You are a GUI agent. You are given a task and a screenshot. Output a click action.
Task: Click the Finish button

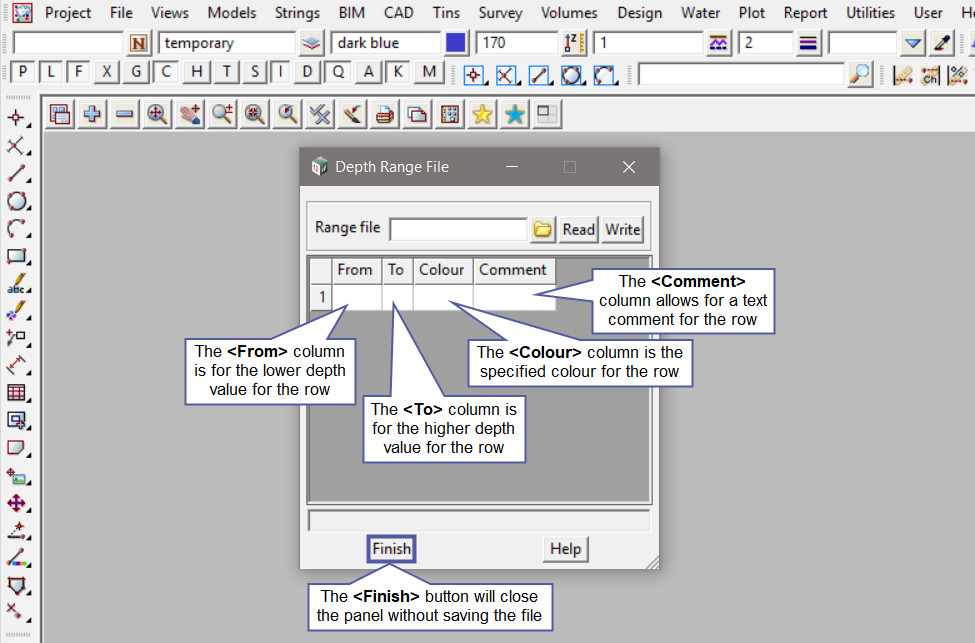391,549
